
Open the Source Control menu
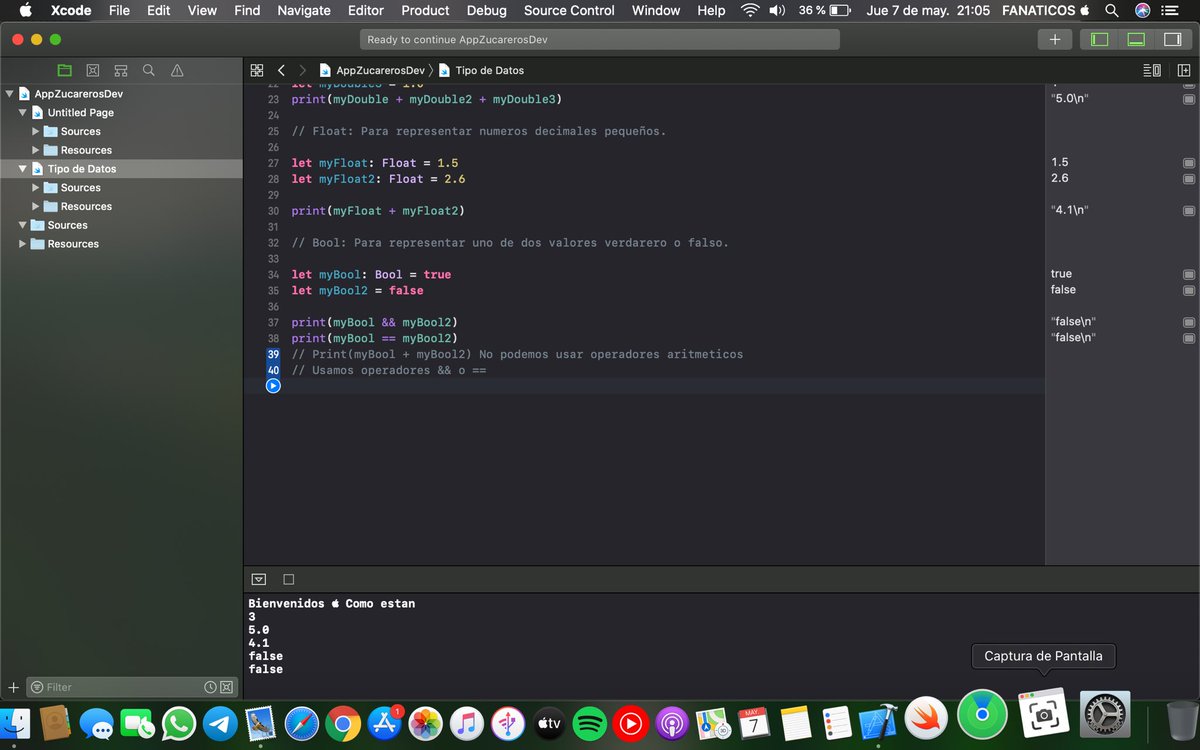tap(569, 10)
